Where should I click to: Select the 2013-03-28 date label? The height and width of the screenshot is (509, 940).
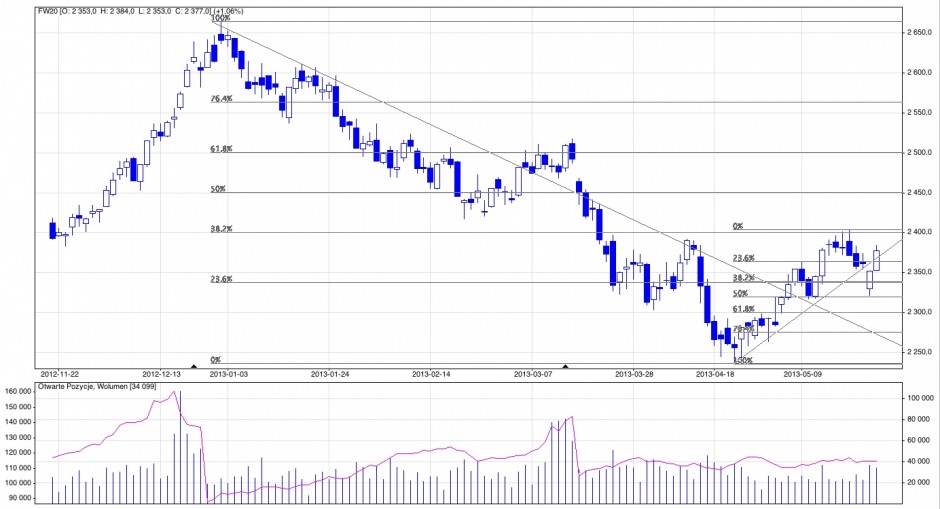pos(634,375)
